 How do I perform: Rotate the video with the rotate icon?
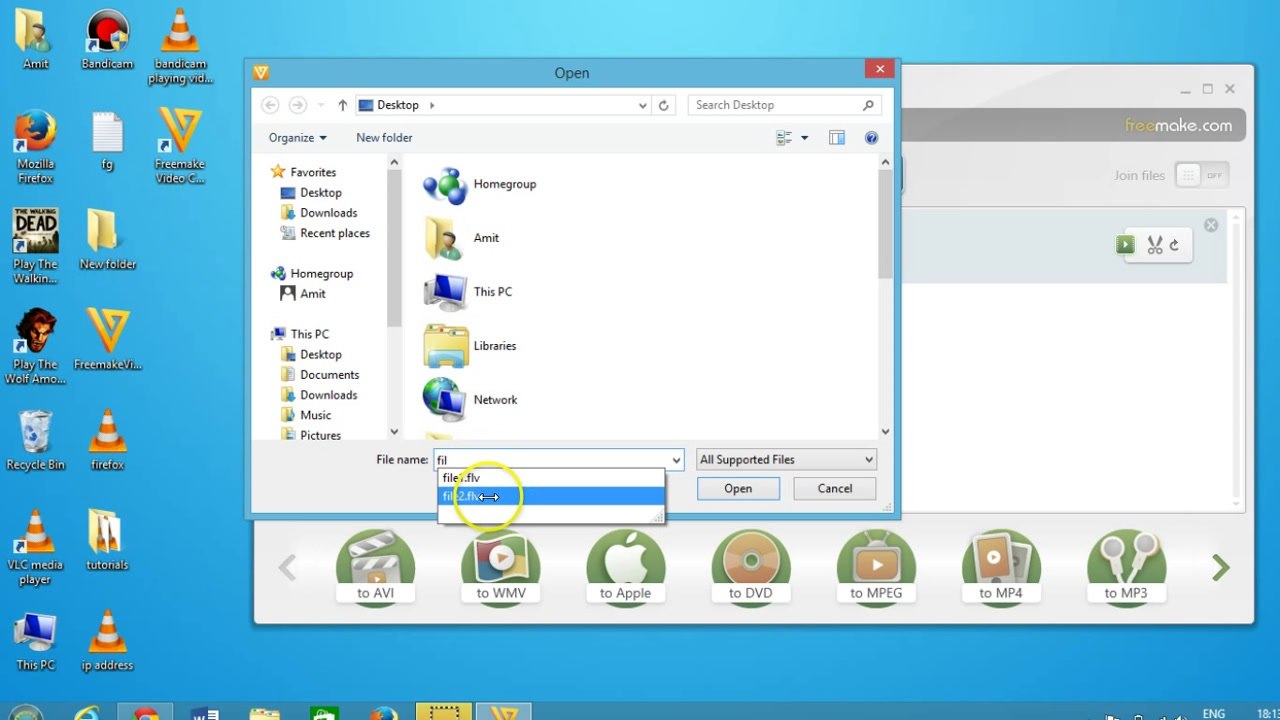pyautogui.click(x=1175, y=245)
